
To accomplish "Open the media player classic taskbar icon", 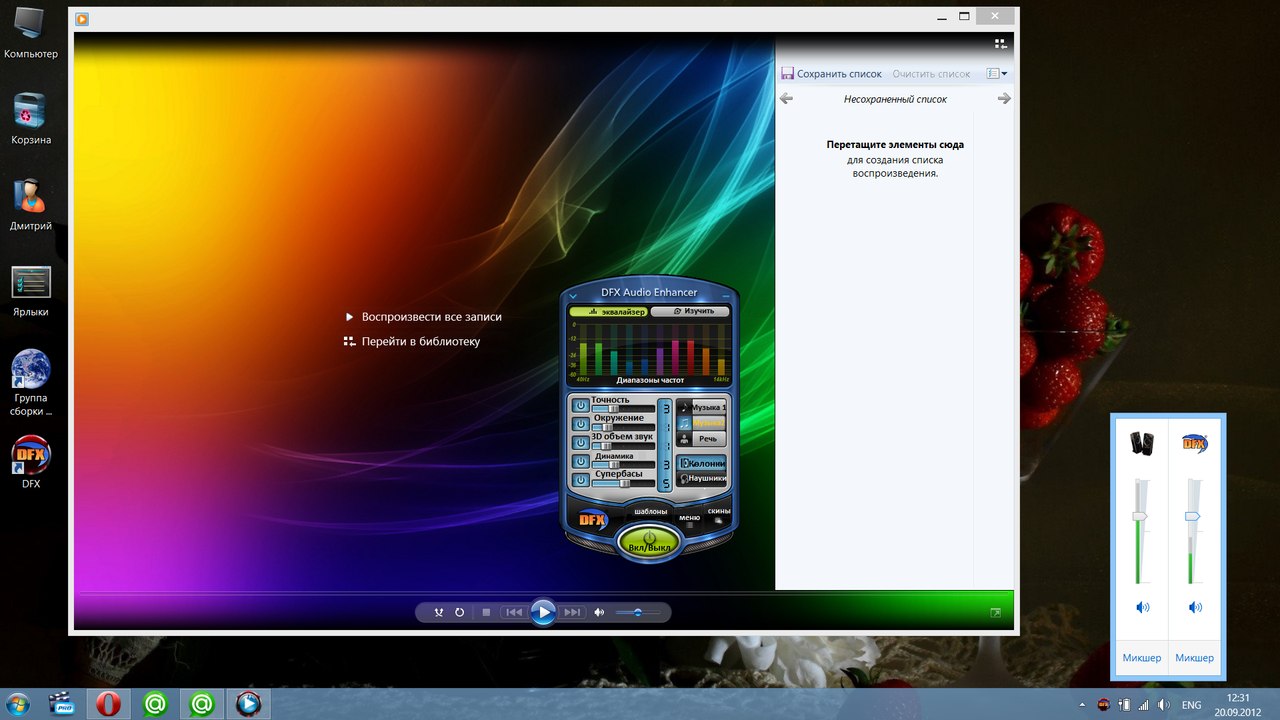I will click(63, 704).
